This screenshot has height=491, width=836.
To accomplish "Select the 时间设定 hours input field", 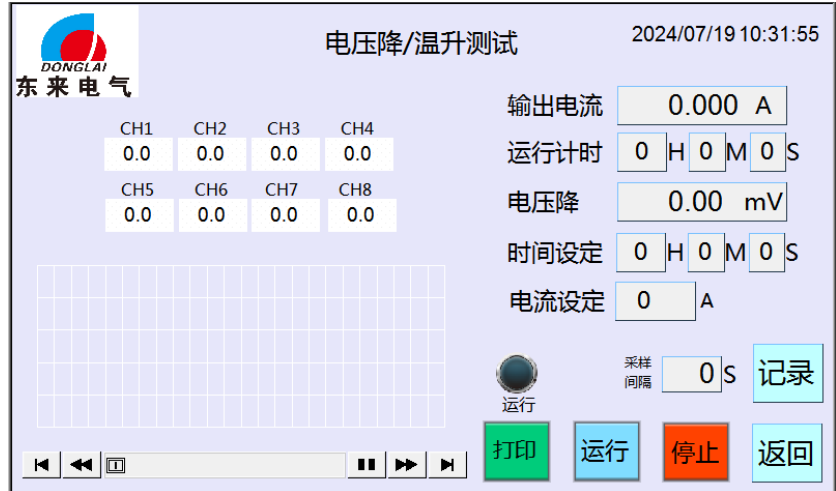I will (x=641, y=252).
